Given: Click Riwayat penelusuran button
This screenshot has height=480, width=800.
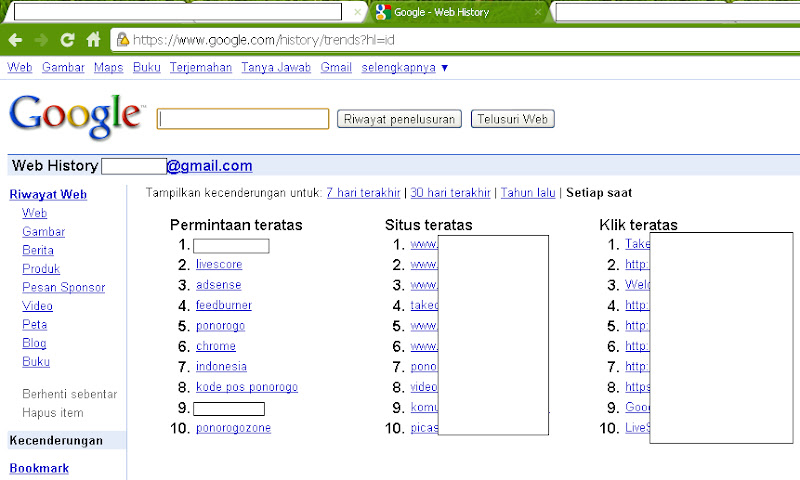Looking at the screenshot, I should tap(399, 119).
